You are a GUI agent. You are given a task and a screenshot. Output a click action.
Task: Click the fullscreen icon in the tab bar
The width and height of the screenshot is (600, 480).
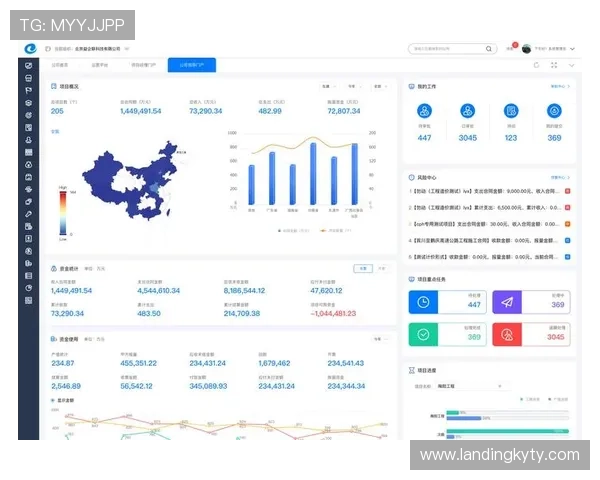tap(554, 65)
